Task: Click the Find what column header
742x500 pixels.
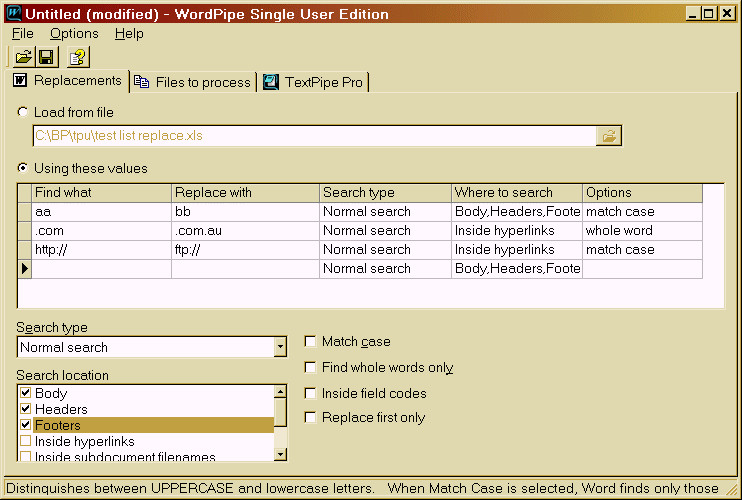Action: coord(101,193)
